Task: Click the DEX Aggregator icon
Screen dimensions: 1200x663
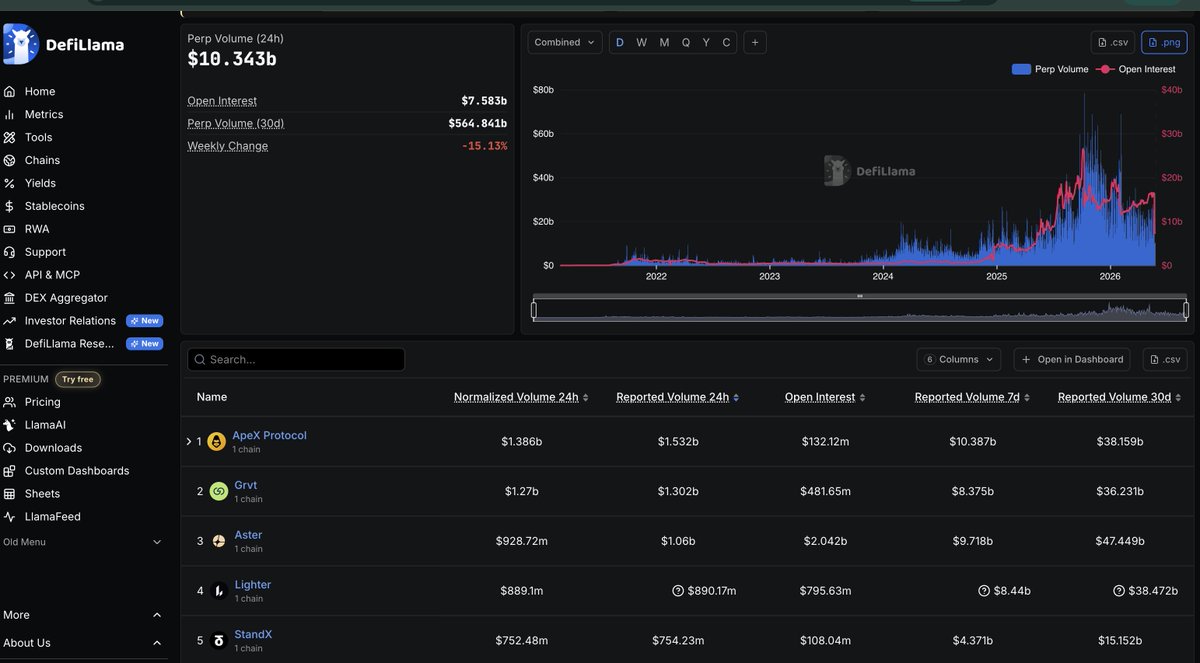Action: [10, 298]
